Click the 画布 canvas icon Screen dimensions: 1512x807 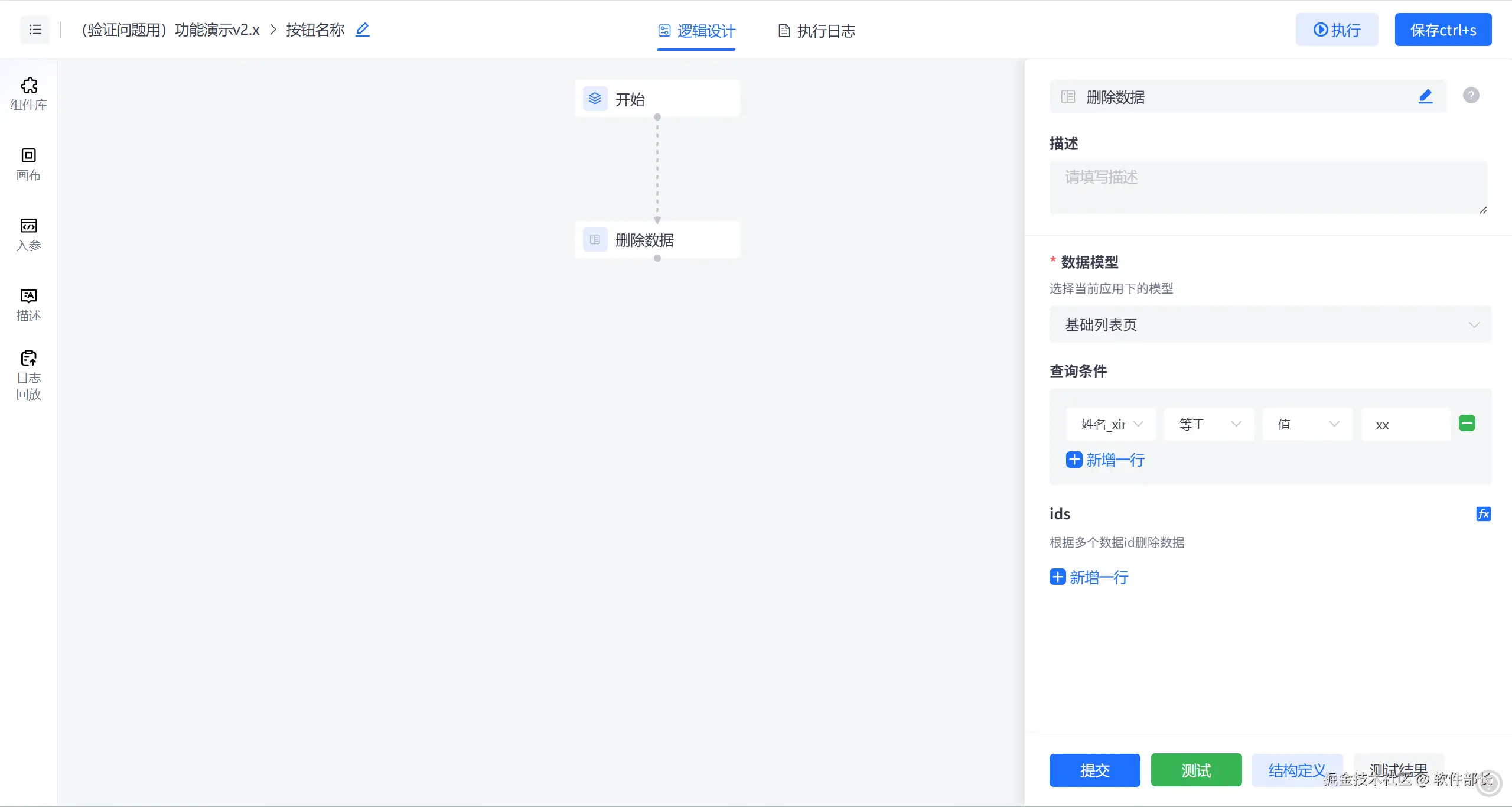click(28, 164)
